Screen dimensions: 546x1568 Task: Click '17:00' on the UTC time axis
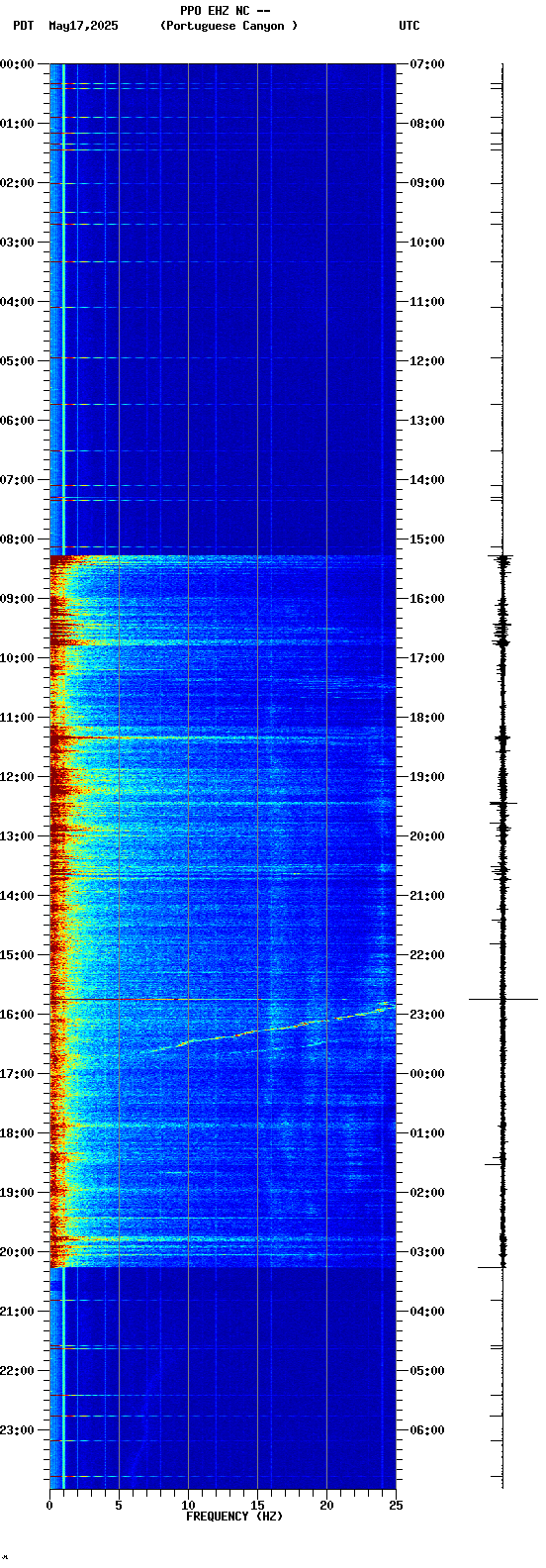[x=427, y=658]
